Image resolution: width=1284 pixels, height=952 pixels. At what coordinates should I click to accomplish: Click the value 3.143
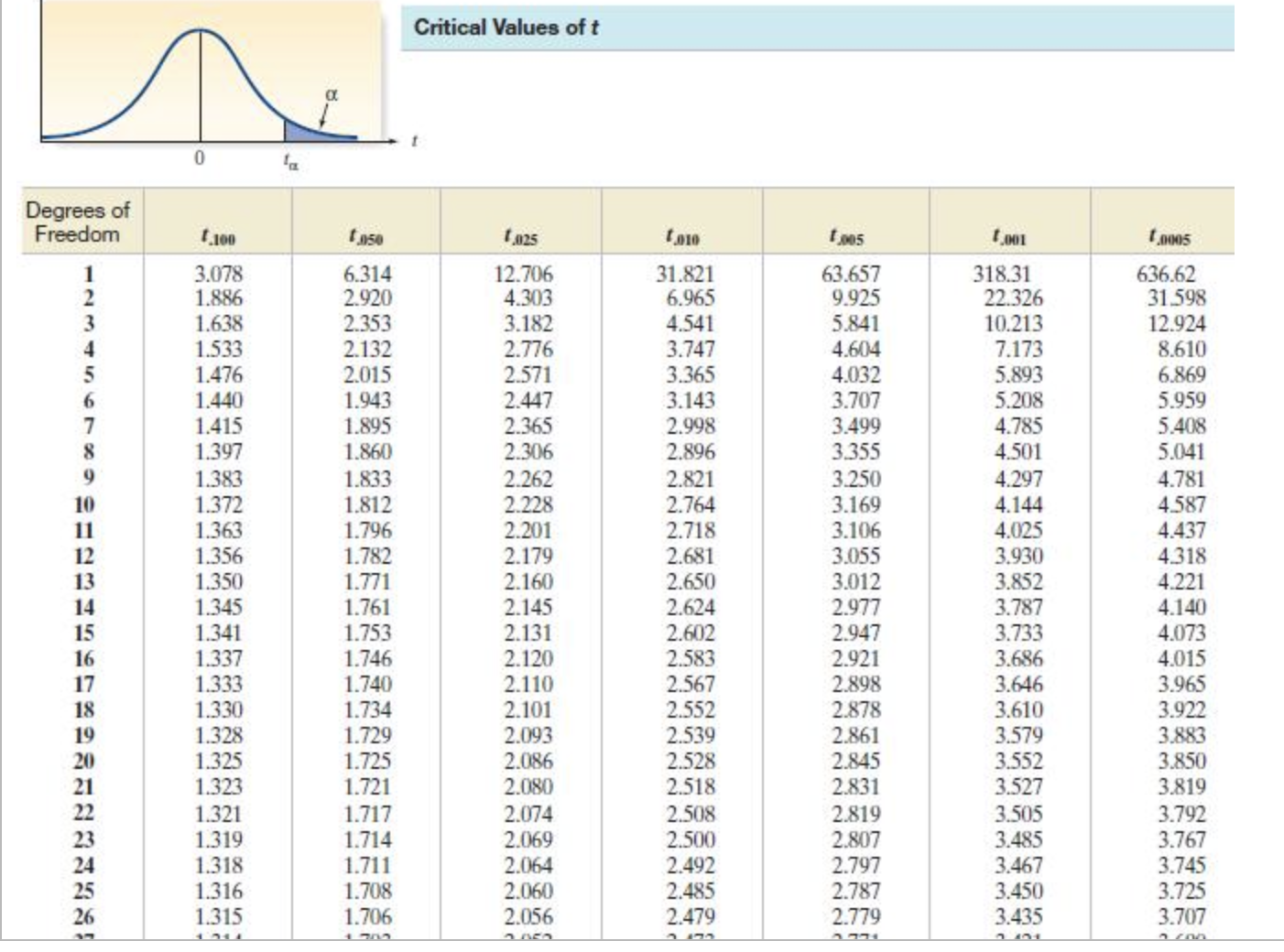[691, 400]
